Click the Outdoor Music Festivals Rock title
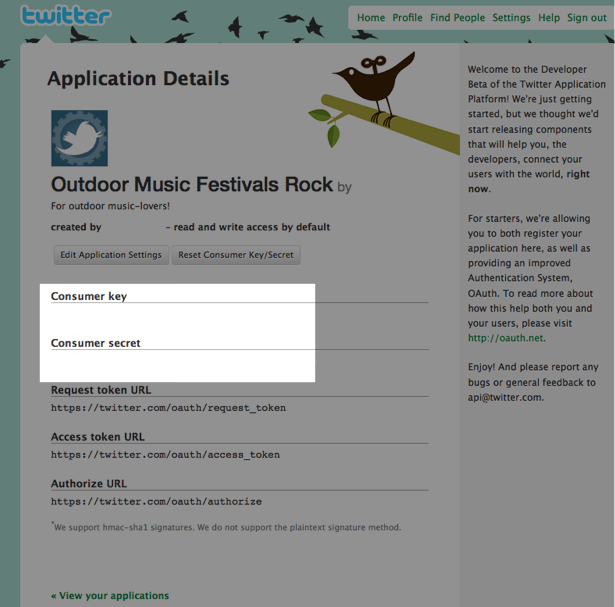The width and height of the screenshot is (615, 607). pos(192,184)
